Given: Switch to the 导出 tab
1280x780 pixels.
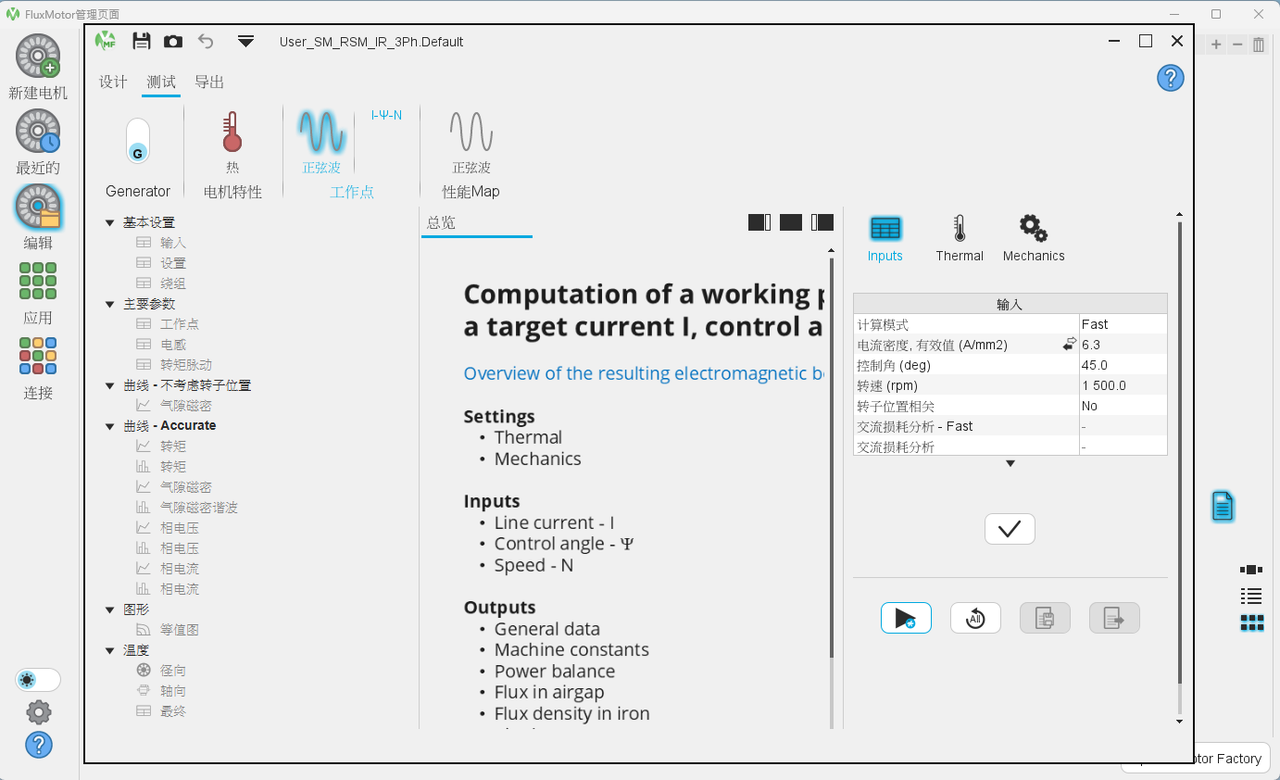Looking at the screenshot, I should tap(209, 82).
